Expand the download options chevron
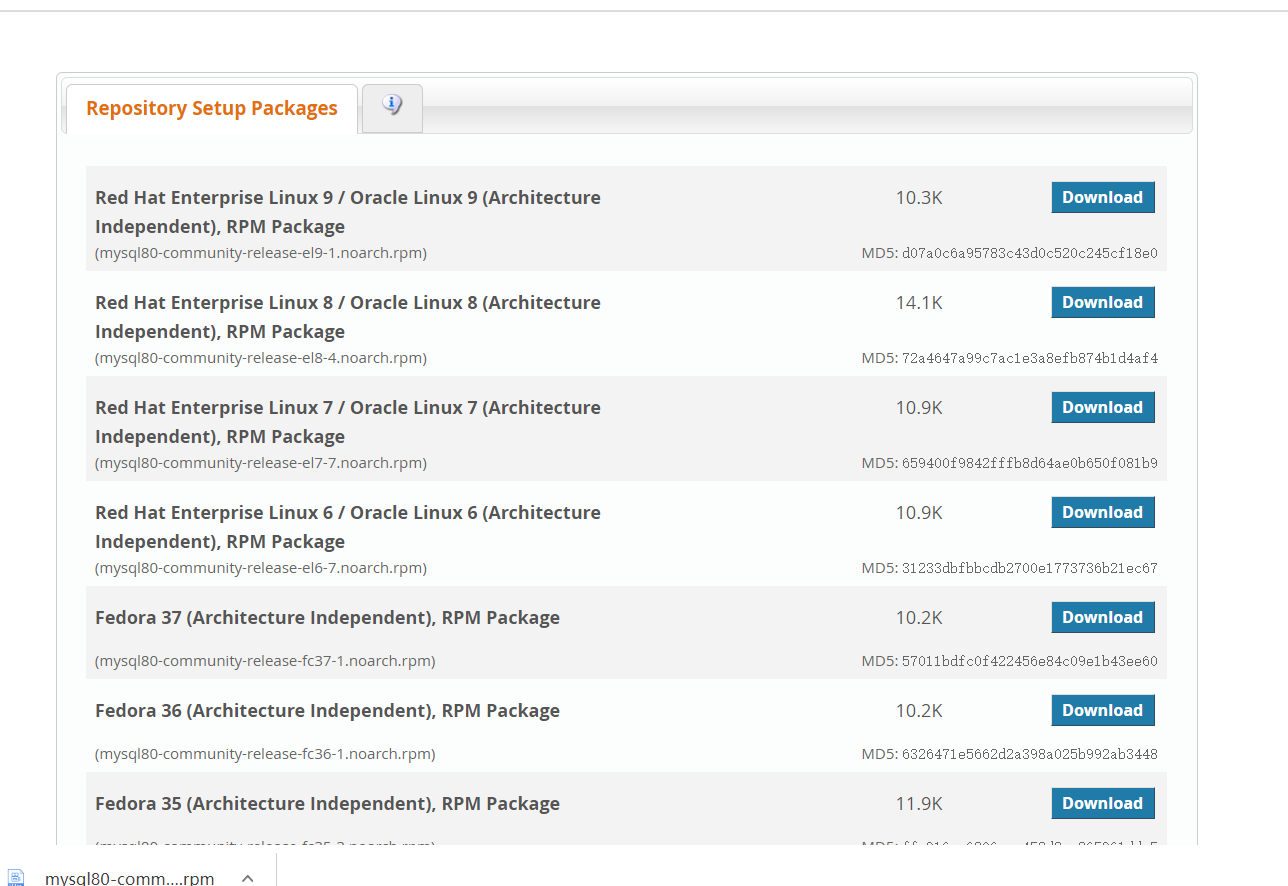The image size is (1288, 886). pyautogui.click(x=248, y=878)
